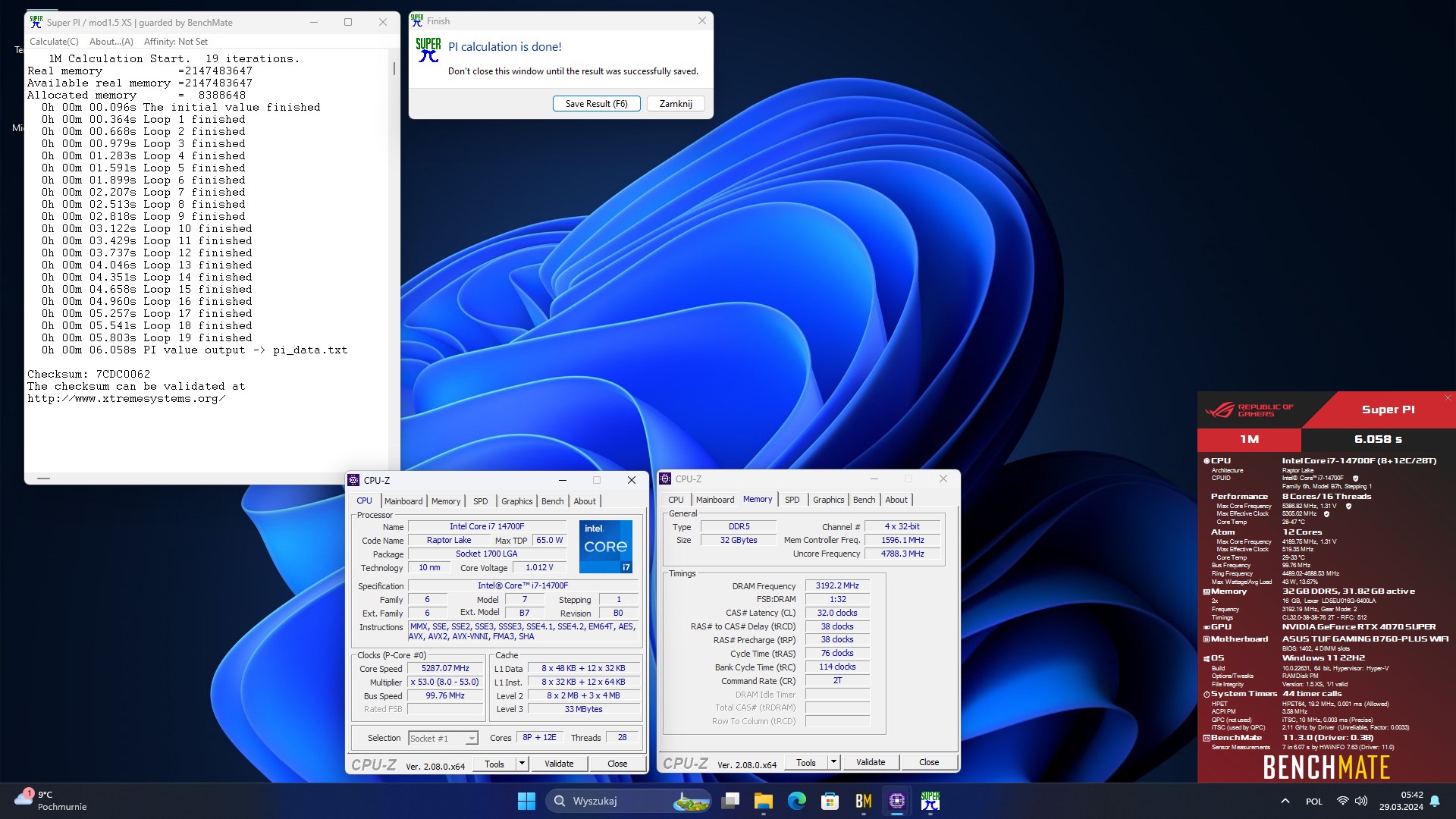Open File Explorer from taskbar

tap(764, 801)
